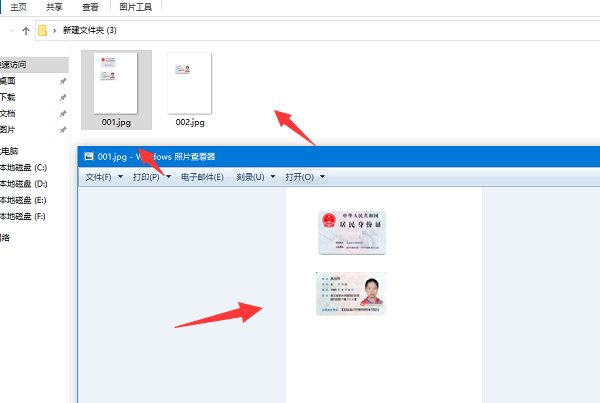This screenshot has width=600, height=403.
Task: Expand the address bar path chevron
Action: coord(54,31)
